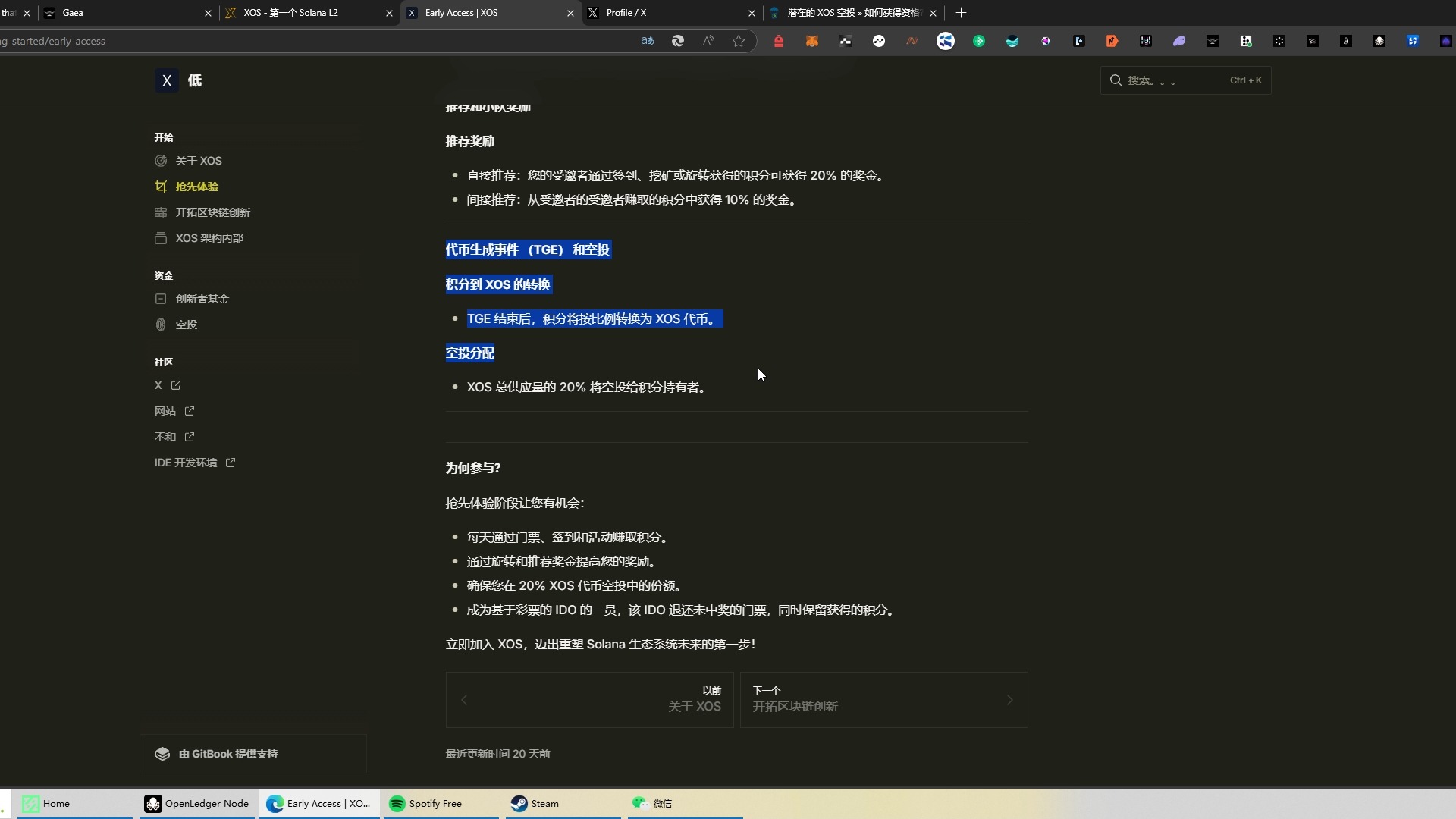
Task: Click the 空投分配 heading
Action: [x=470, y=353]
